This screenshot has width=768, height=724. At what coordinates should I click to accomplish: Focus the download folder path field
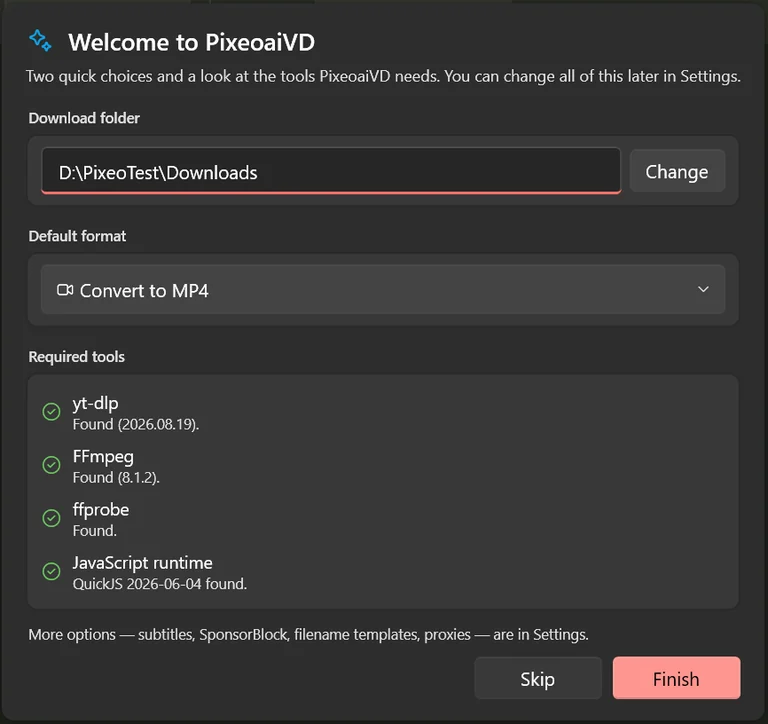[331, 171]
